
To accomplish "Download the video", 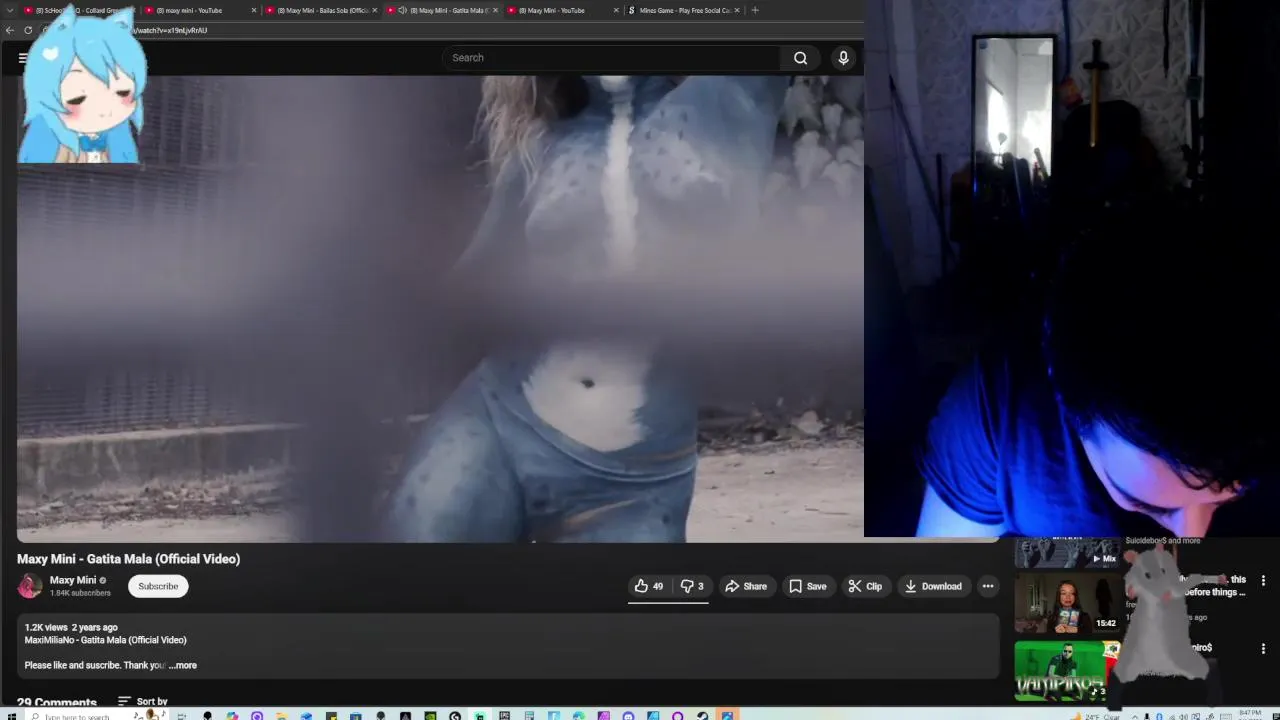I will click(933, 586).
